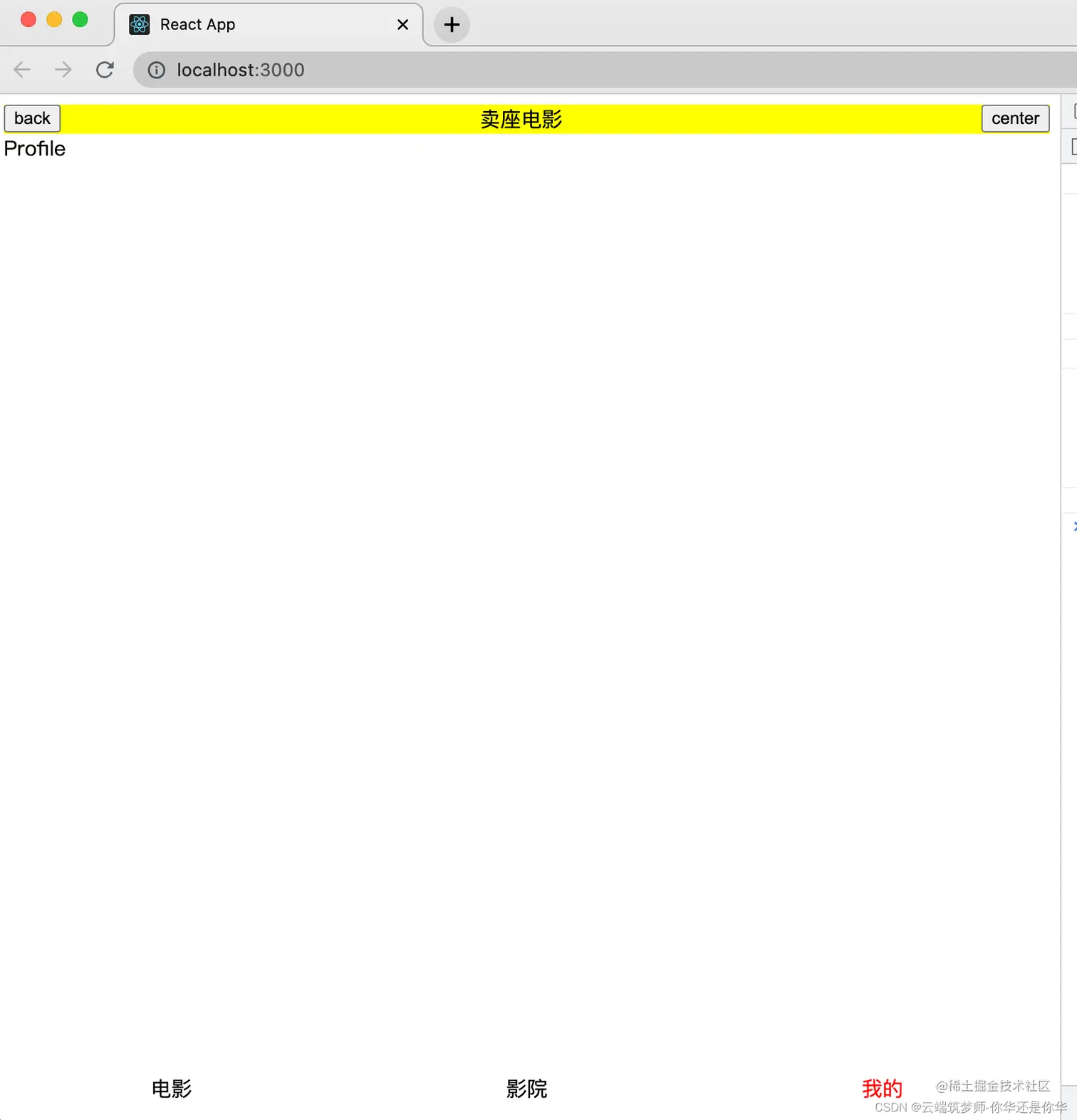Select the React App browser tab

(269, 25)
